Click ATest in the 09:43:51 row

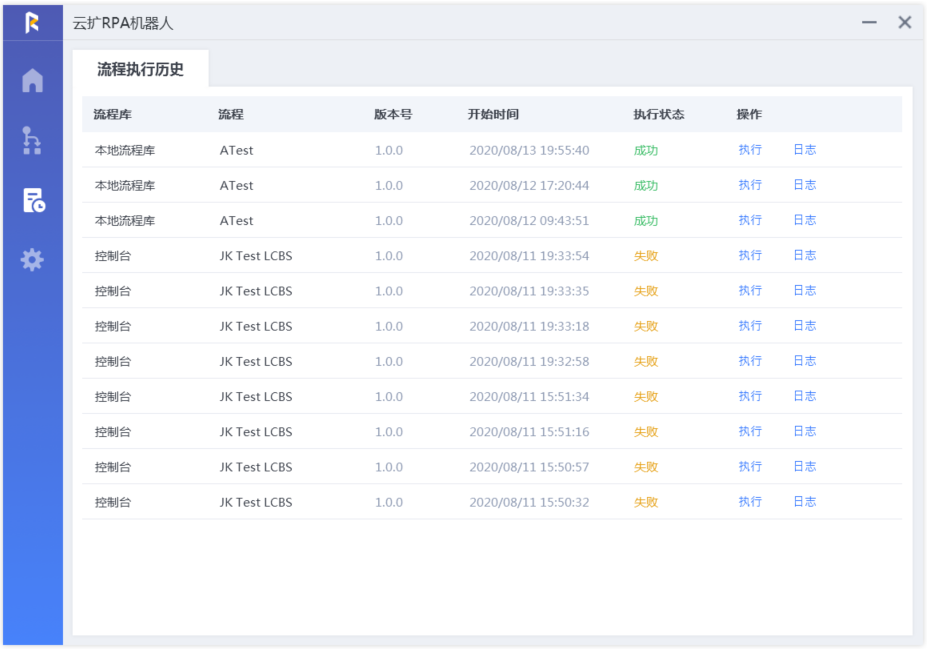(x=236, y=221)
